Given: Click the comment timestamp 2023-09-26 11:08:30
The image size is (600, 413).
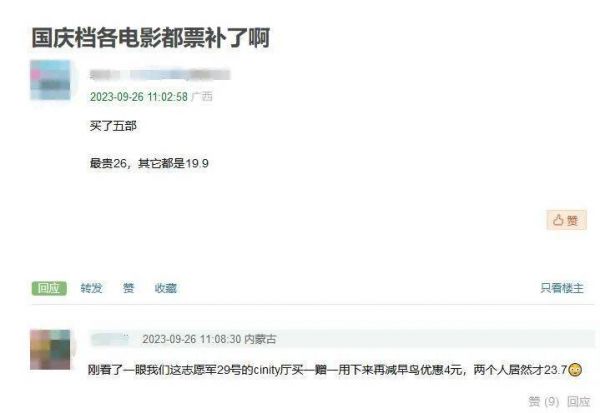Looking at the screenshot, I should coord(192,339).
